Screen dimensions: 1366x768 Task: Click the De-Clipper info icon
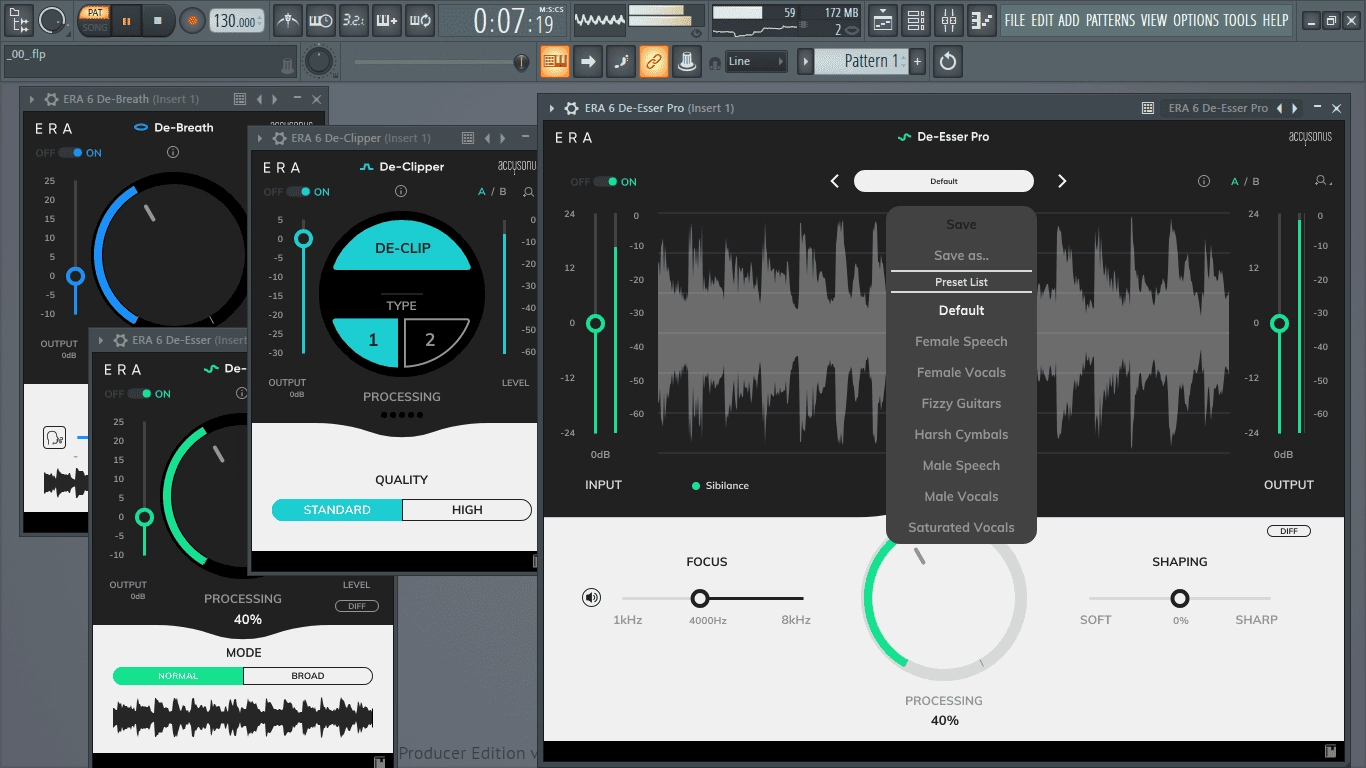pyautogui.click(x=401, y=191)
